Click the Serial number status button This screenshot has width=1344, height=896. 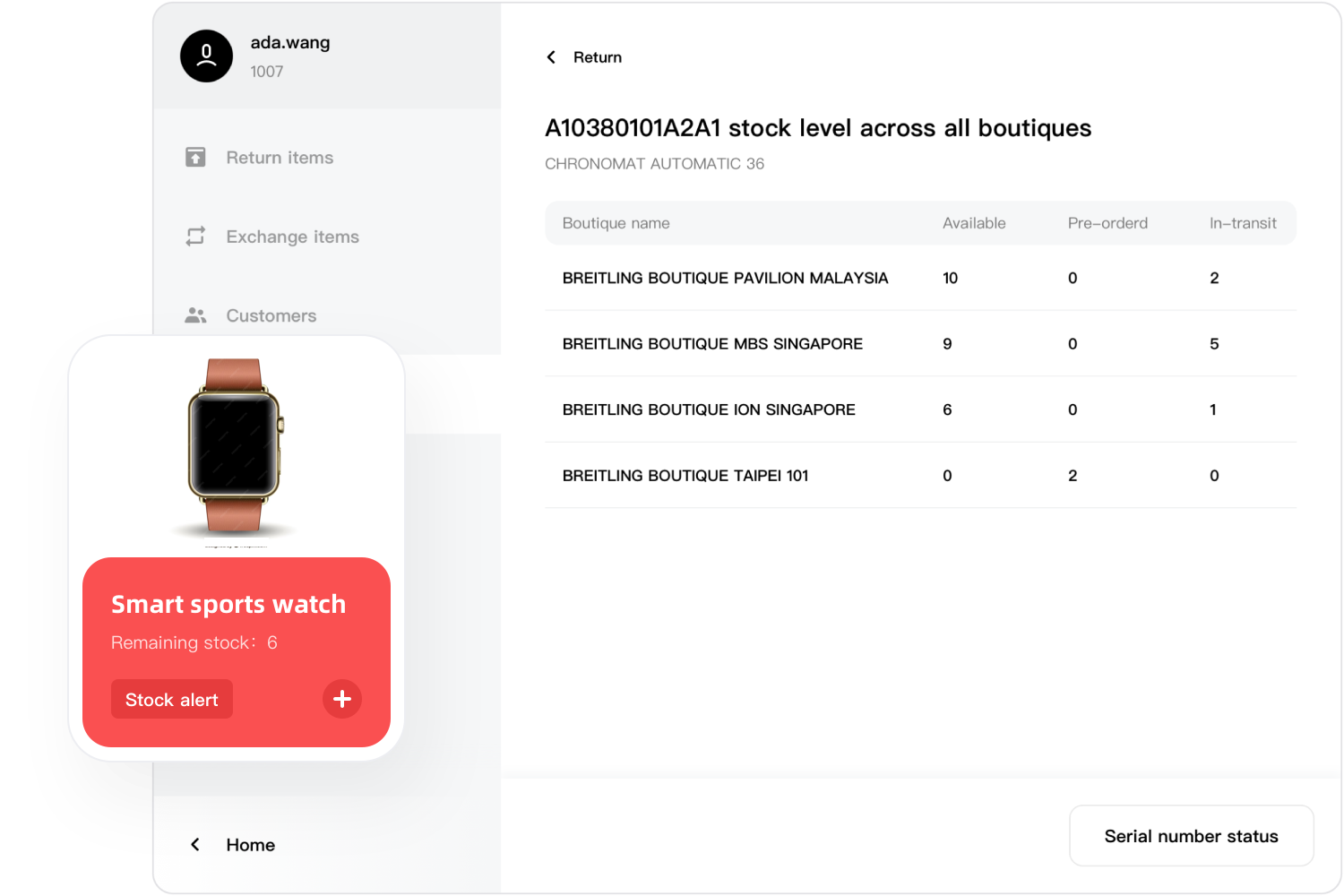pos(1191,836)
